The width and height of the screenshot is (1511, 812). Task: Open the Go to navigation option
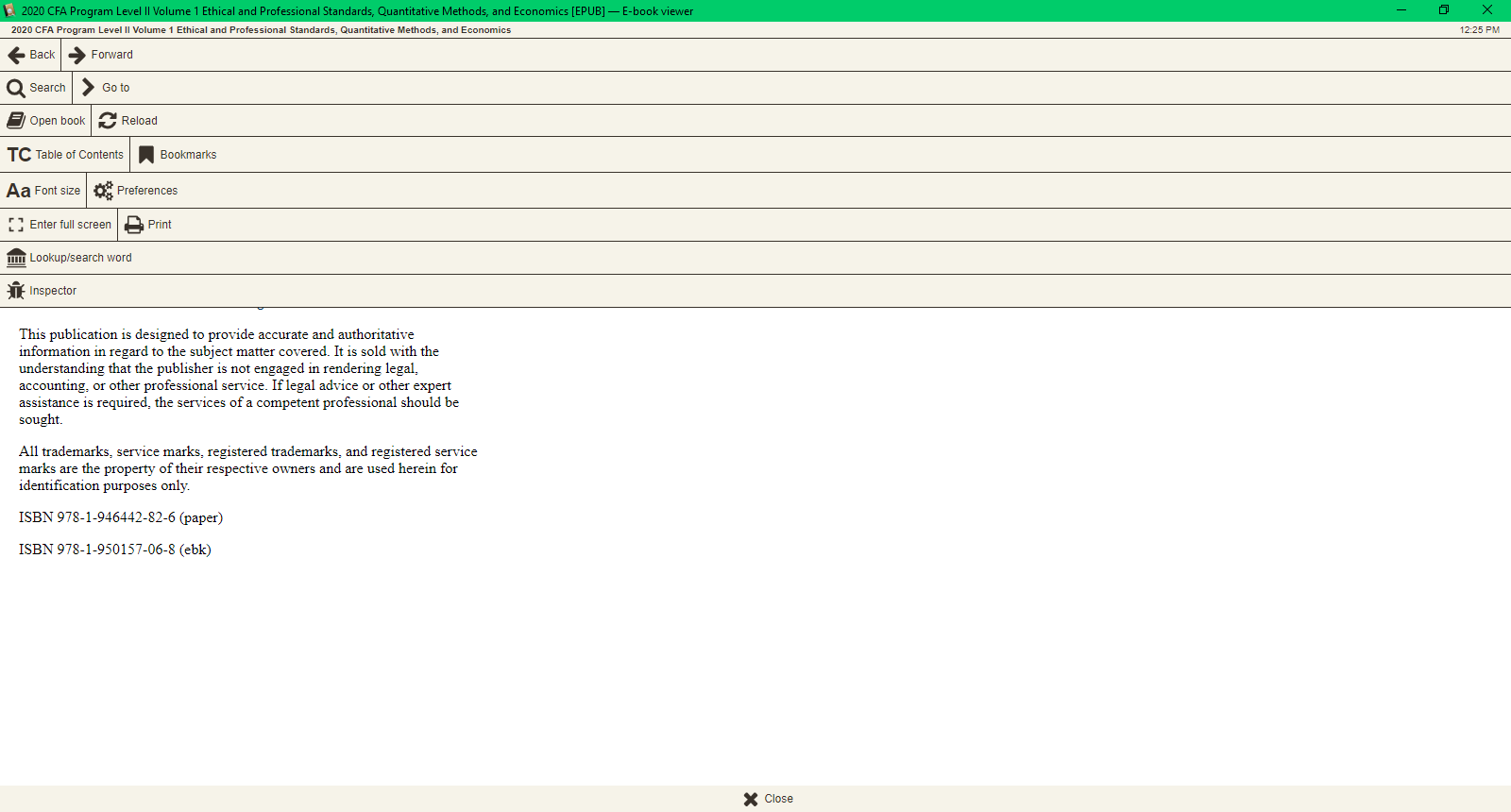(106, 88)
